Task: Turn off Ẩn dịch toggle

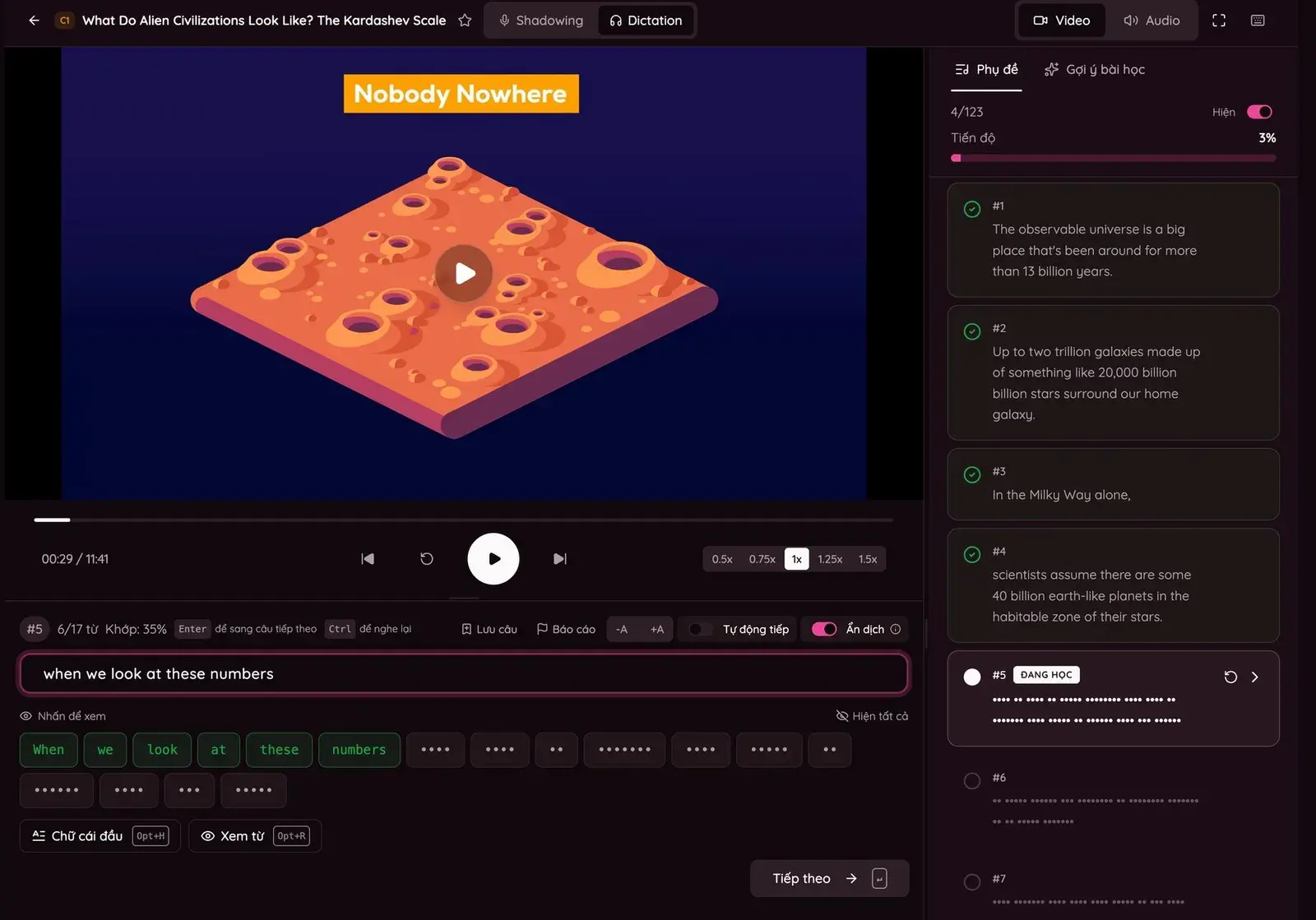Action: click(x=824, y=629)
